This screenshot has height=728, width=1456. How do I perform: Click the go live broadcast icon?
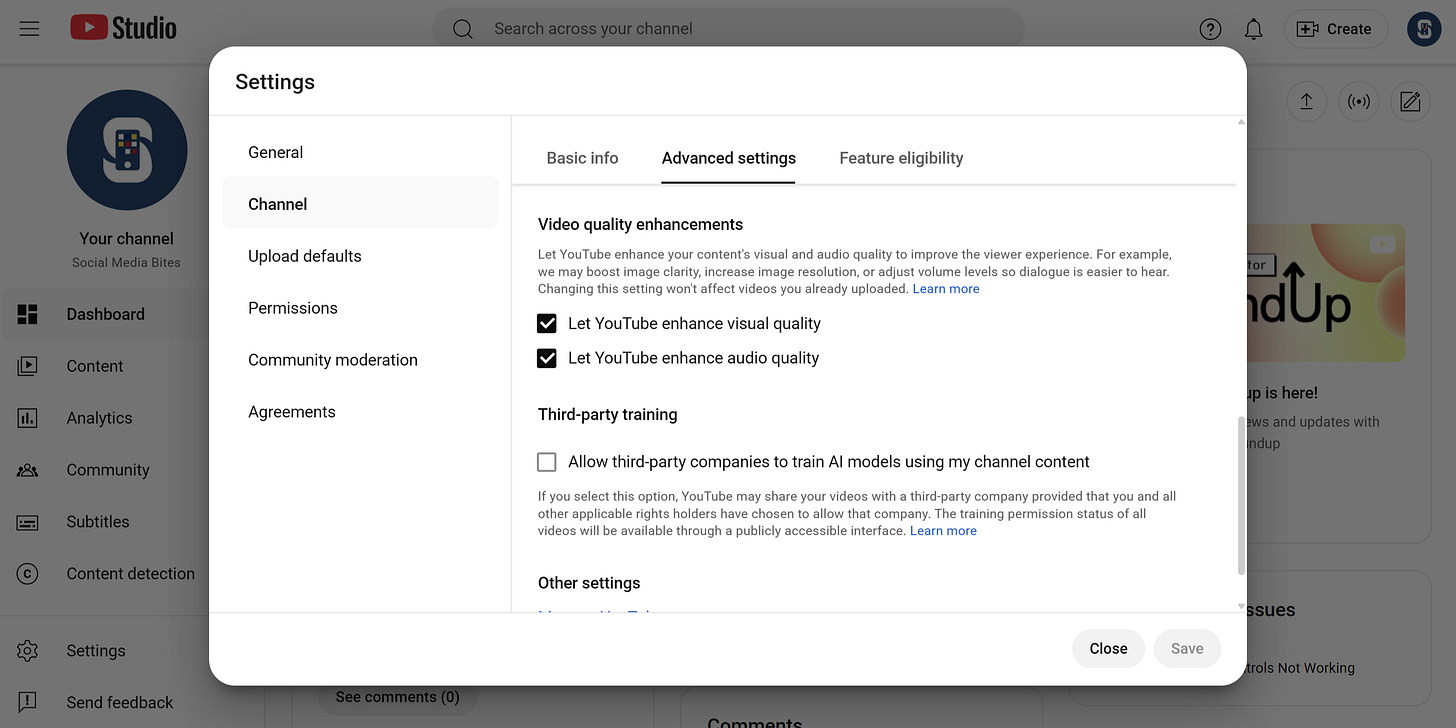[x=1358, y=101]
